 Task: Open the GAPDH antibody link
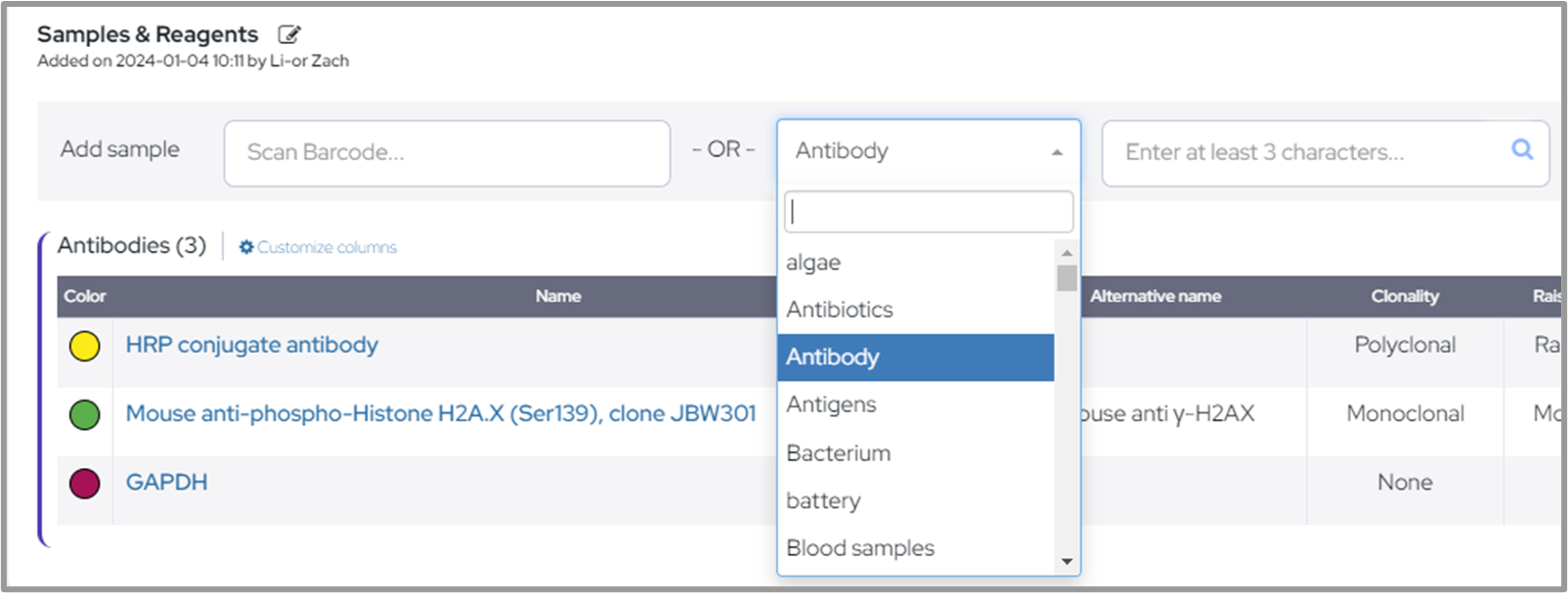(166, 483)
